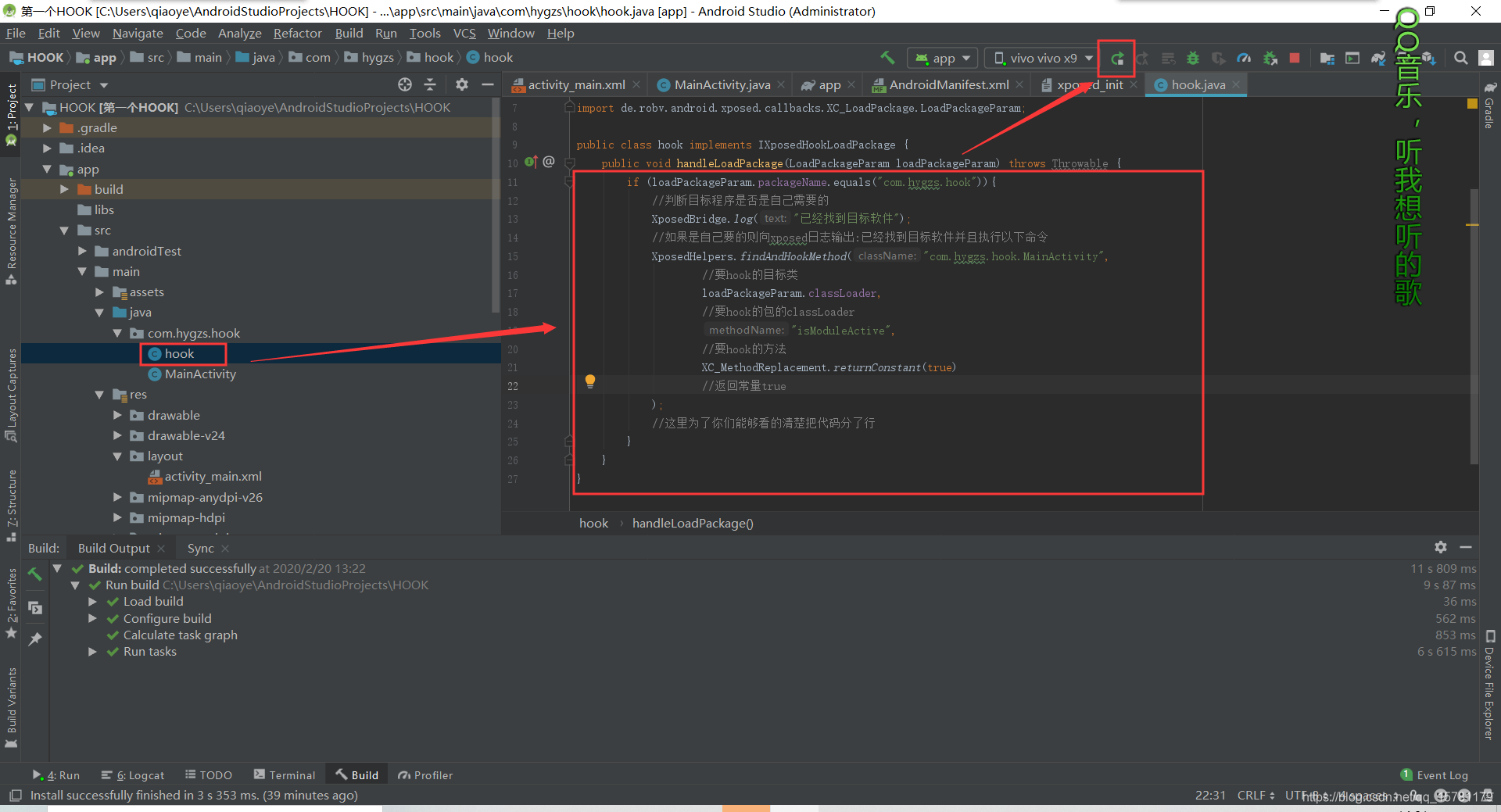This screenshot has width=1501, height=812.
Task: Switch to AndroidManifest.xml tab
Action: pyautogui.click(x=948, y=84)
